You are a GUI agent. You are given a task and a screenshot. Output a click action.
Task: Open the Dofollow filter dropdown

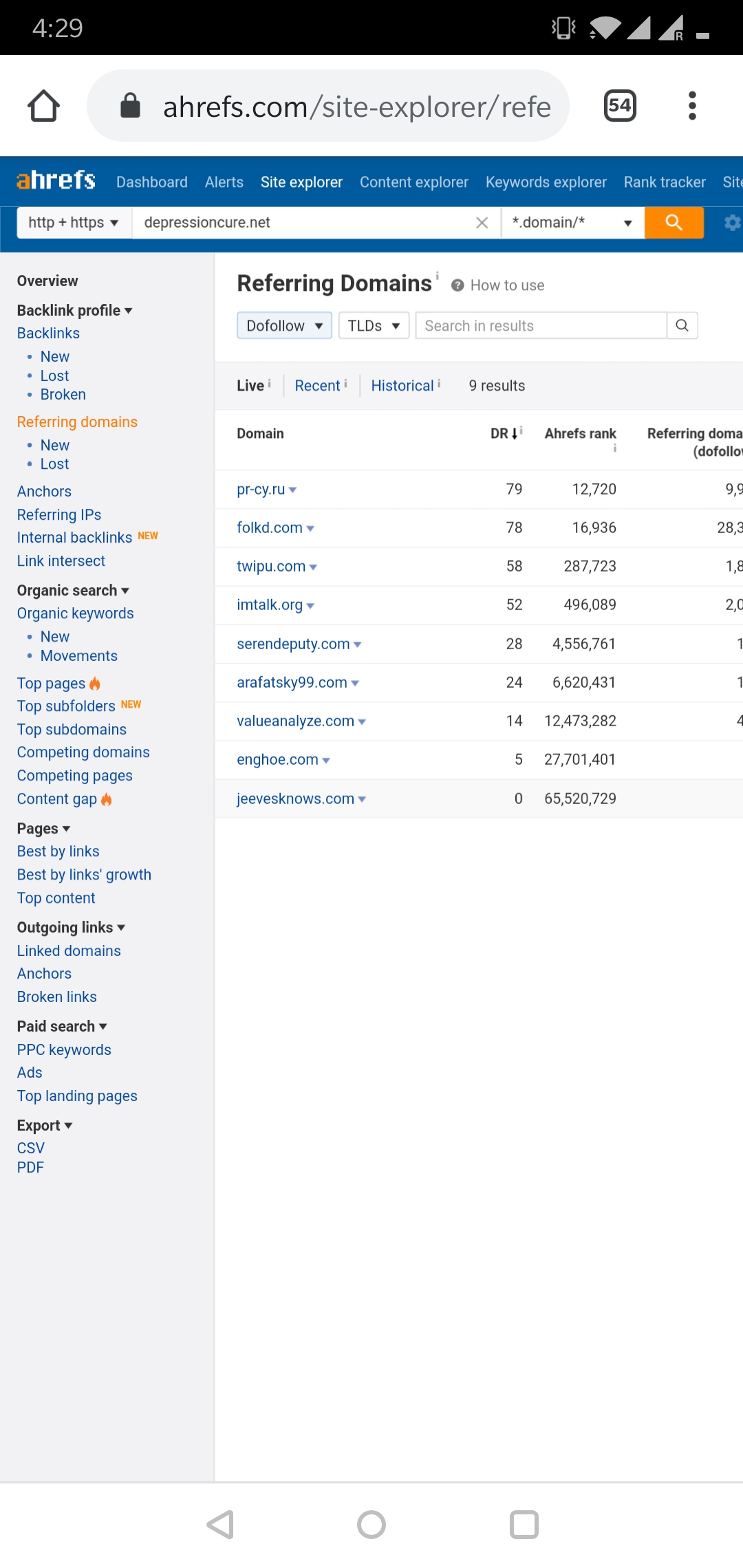tap(284, 325)
